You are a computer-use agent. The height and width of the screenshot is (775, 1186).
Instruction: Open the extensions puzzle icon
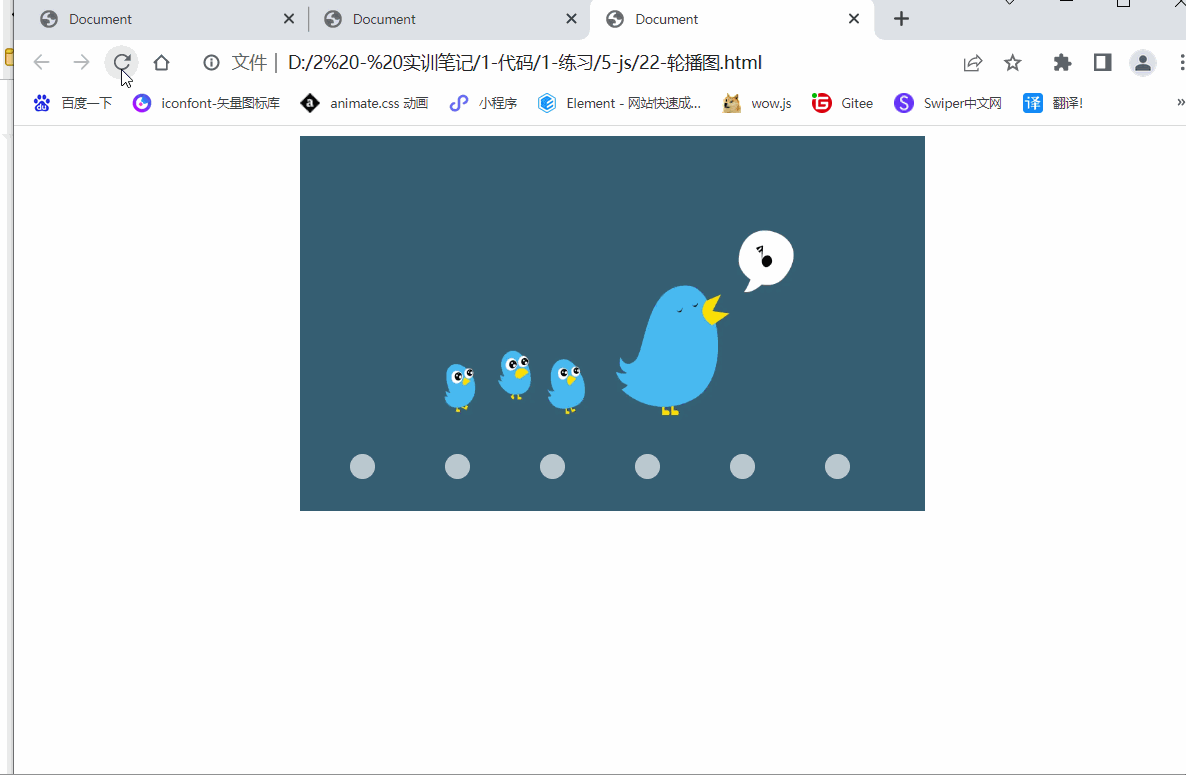[1062, 63]
